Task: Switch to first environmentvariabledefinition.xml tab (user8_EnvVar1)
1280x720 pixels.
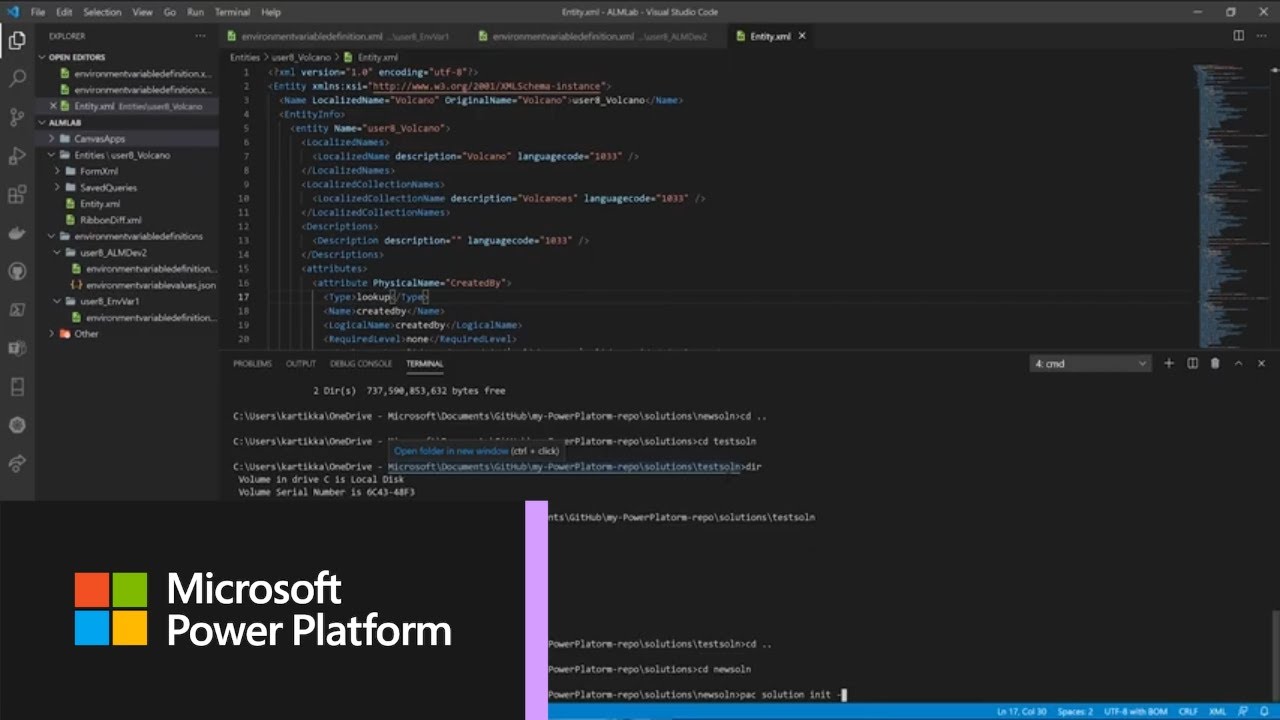Action: pyautogui.click(x=345, y=36)
